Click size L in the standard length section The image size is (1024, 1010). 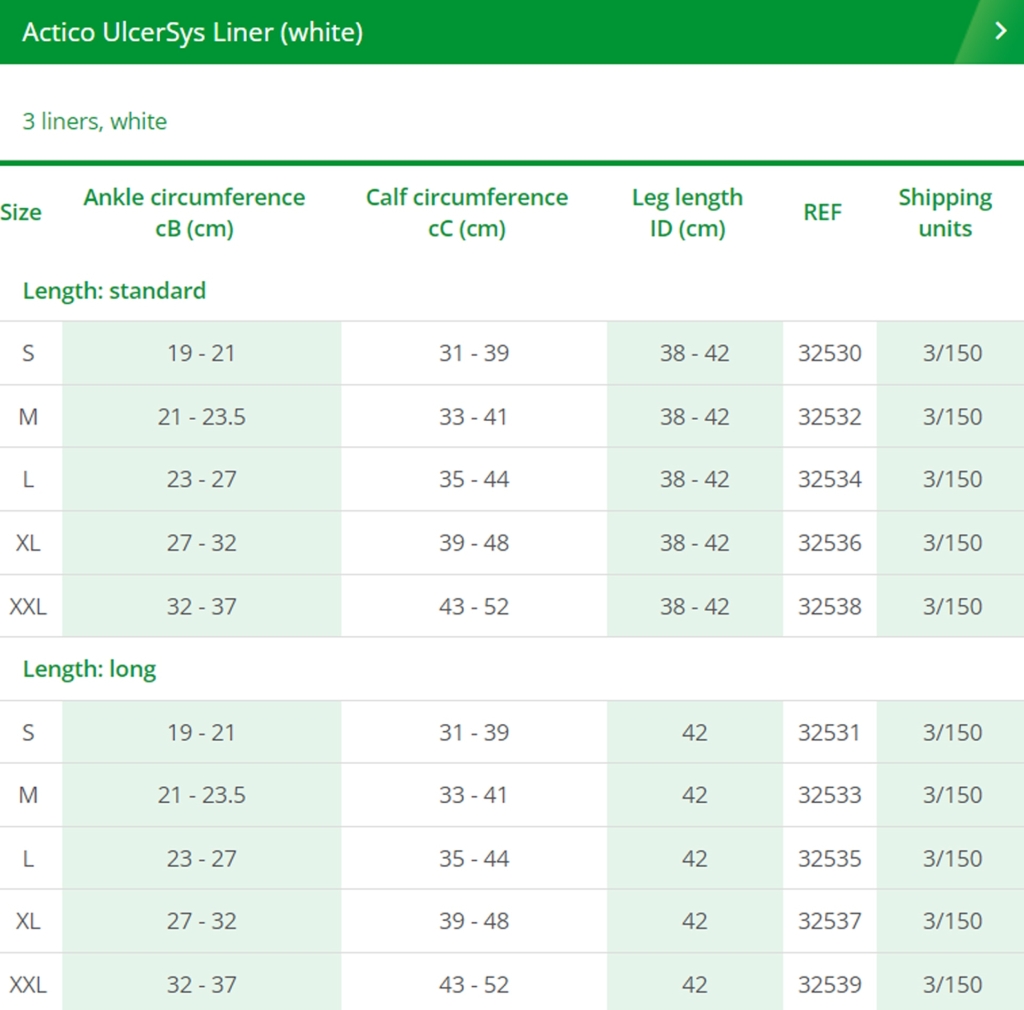(x=28, y=479)
